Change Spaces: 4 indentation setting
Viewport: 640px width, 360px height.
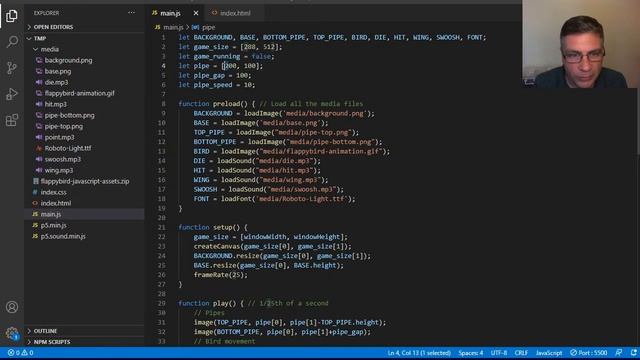point(471,353)
